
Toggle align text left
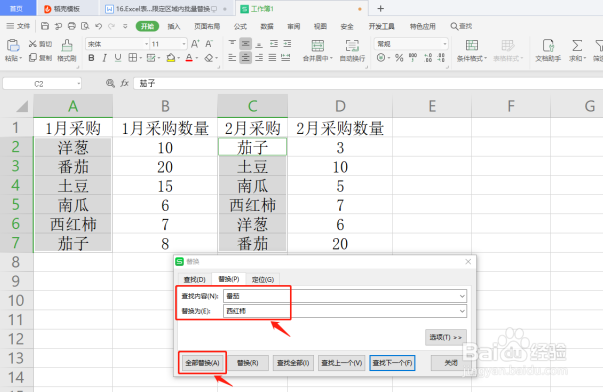[x=232, y=58]
